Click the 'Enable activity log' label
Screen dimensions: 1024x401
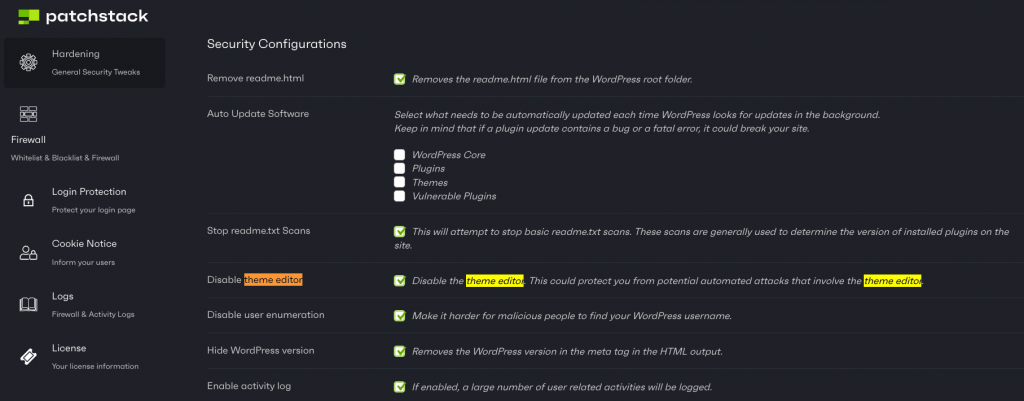pos(249,386)
